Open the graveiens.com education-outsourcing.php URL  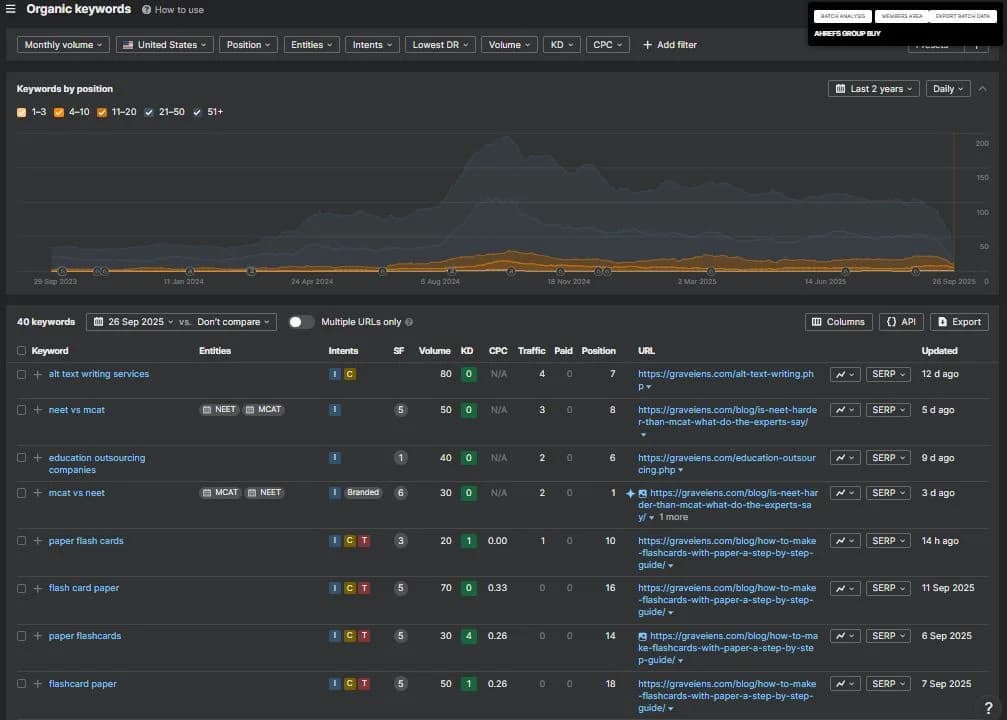point(726,464)
